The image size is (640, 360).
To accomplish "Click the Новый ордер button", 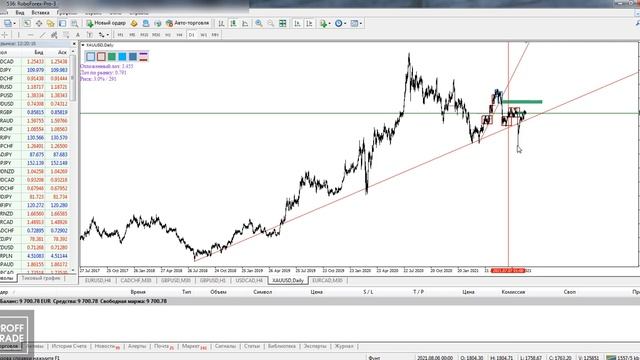I will (106, 23).
